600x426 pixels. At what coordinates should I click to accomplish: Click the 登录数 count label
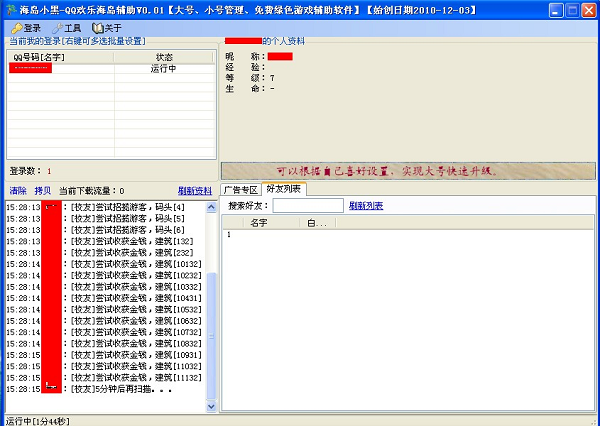pyautogui.click(x=30, y=171)
